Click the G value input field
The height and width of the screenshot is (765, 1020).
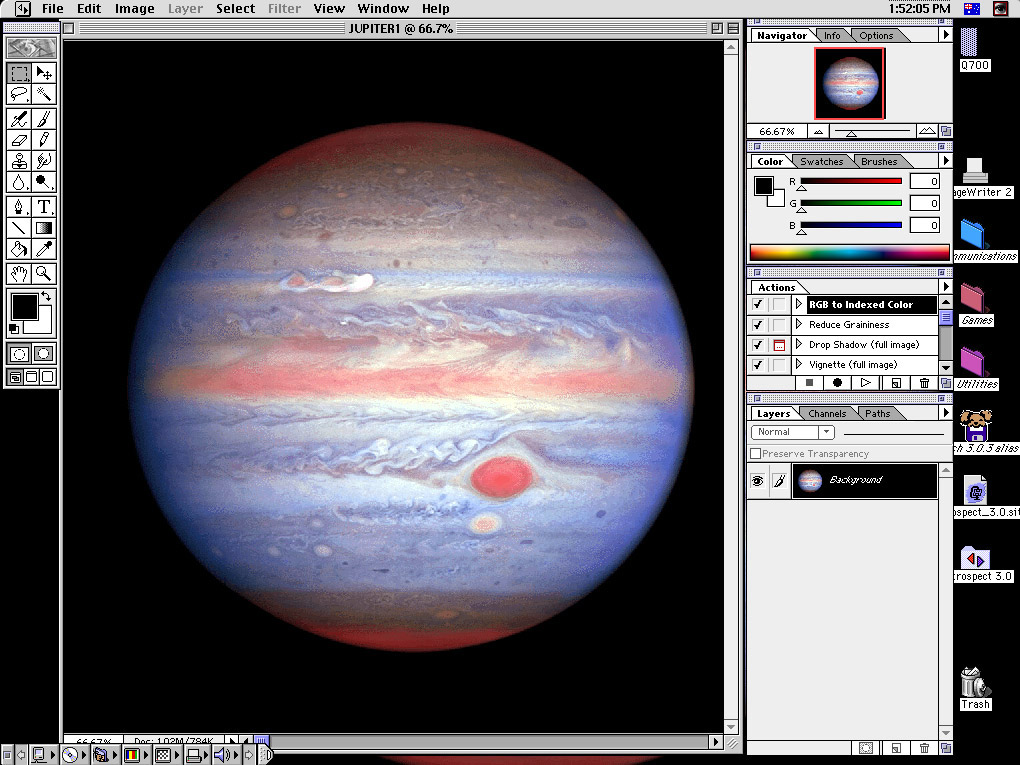tap(924, 203)
